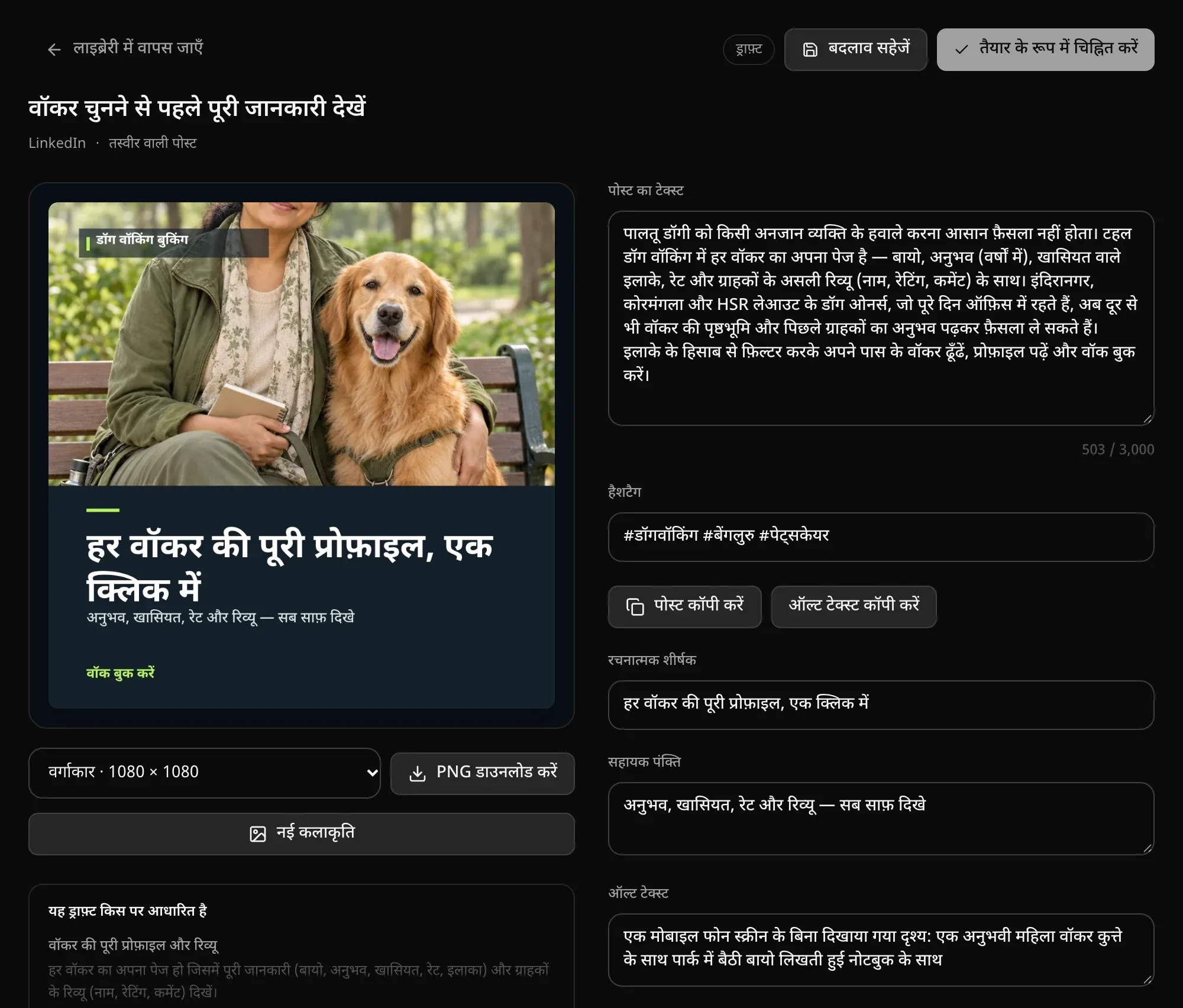
Task: Click the रचनात्मक शीर्षक input field
Action: point(881,705)
